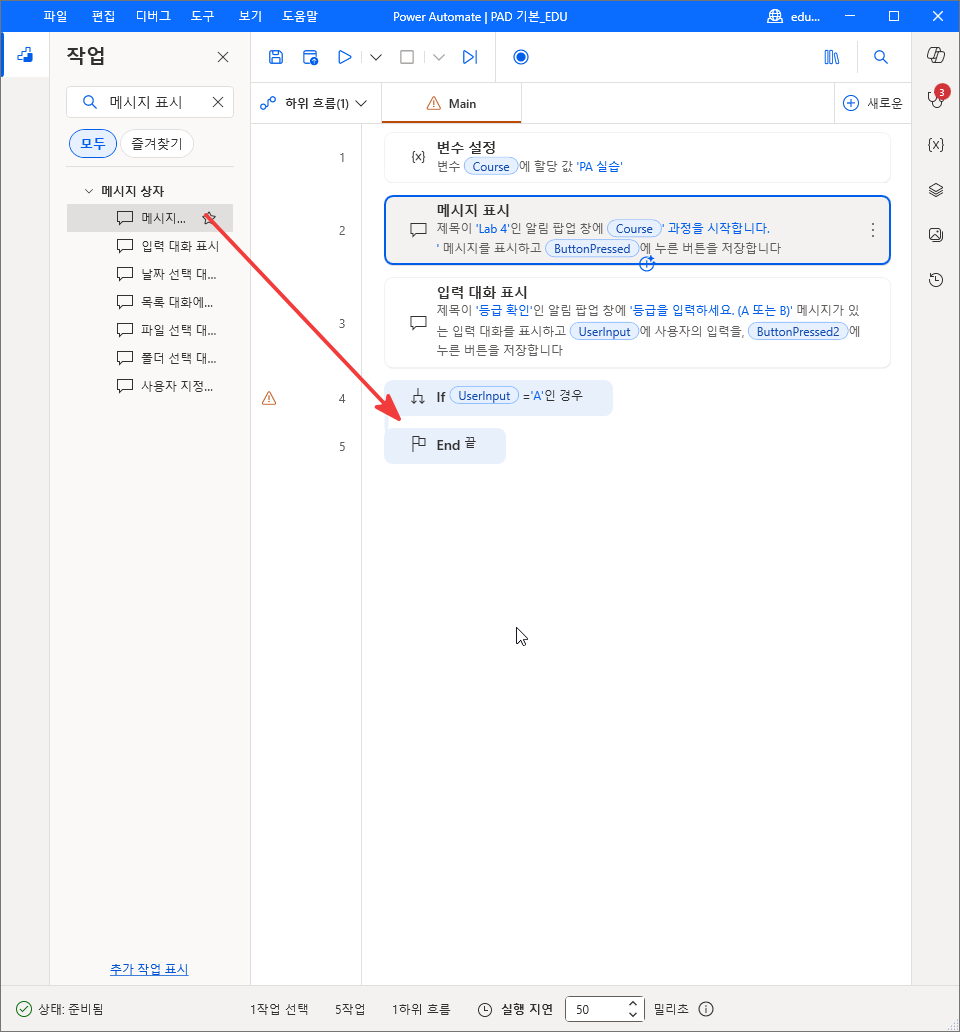This screenshot has width=960, height=1032.
Task: Click the 상태: 준비됨 status text
Action: pyautogui.click(x=70, y=1009)
